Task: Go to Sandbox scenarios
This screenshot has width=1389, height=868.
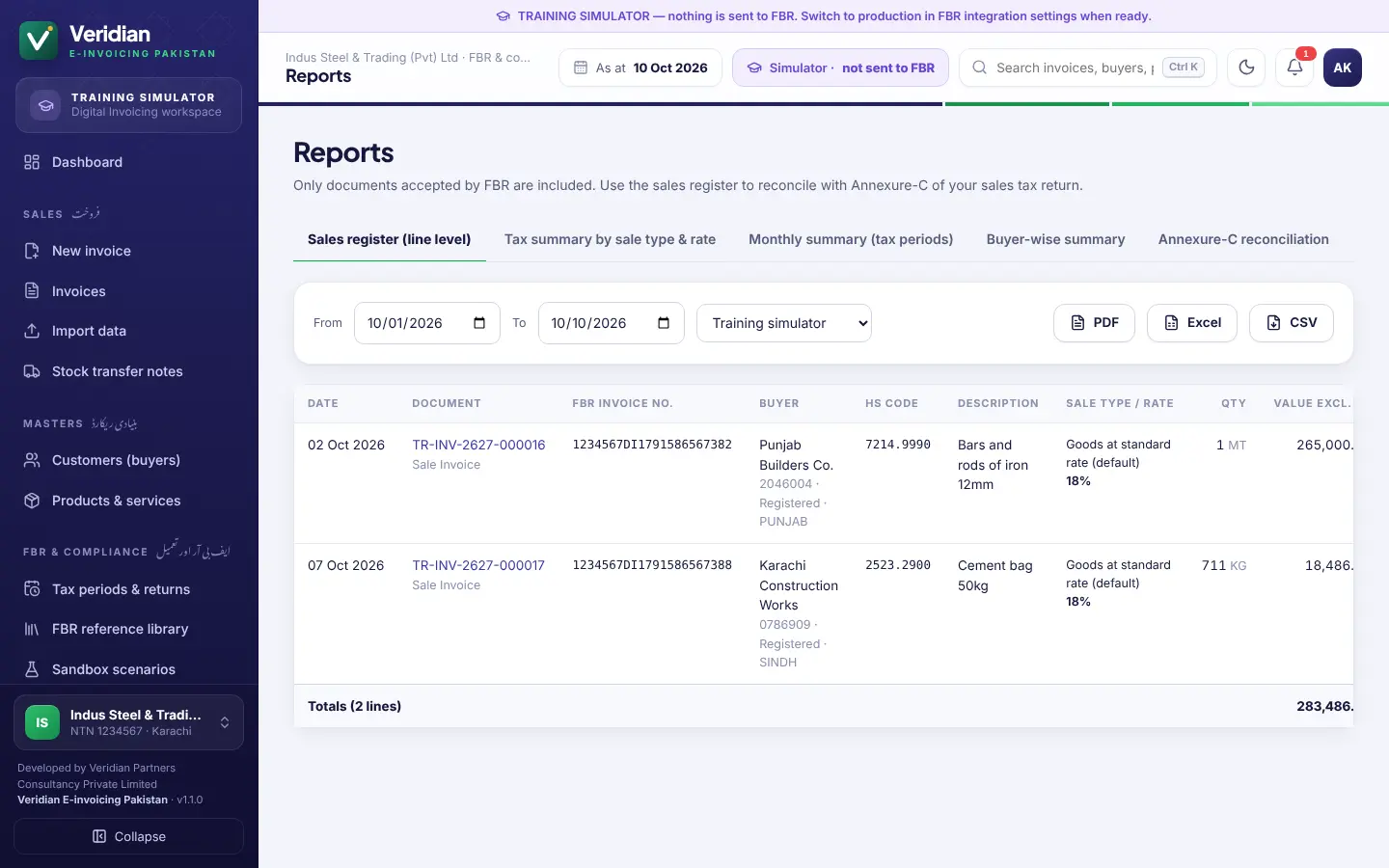Action: tap(128, 669)
